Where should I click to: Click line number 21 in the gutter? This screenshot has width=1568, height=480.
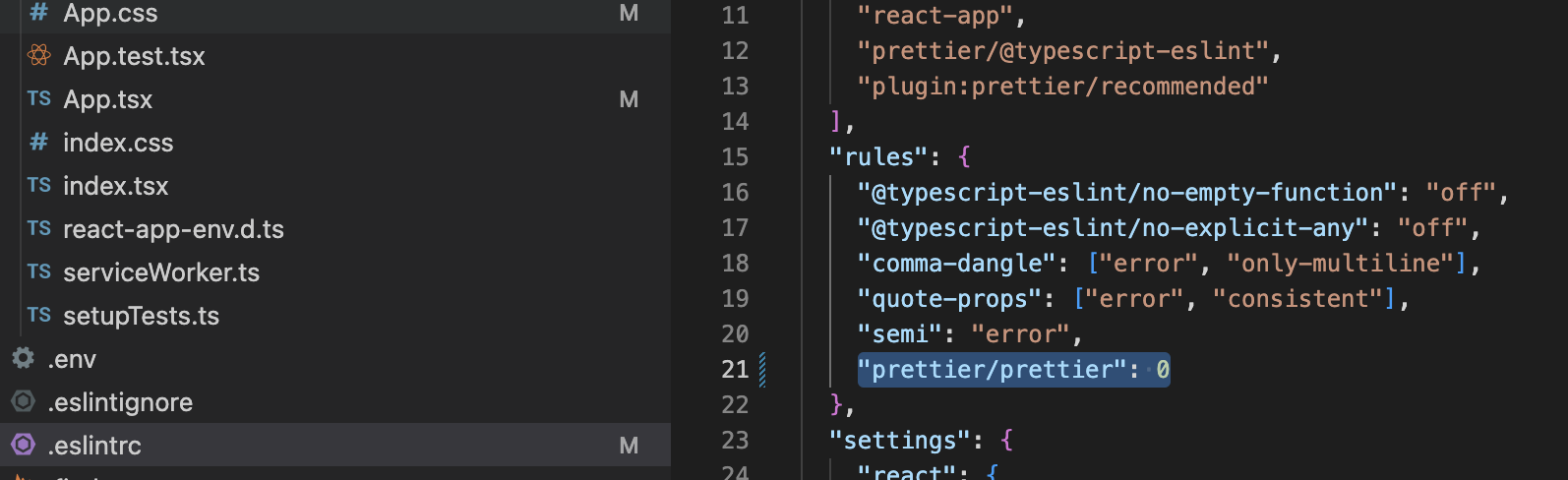pyautogui.click(x=735, y=370)
